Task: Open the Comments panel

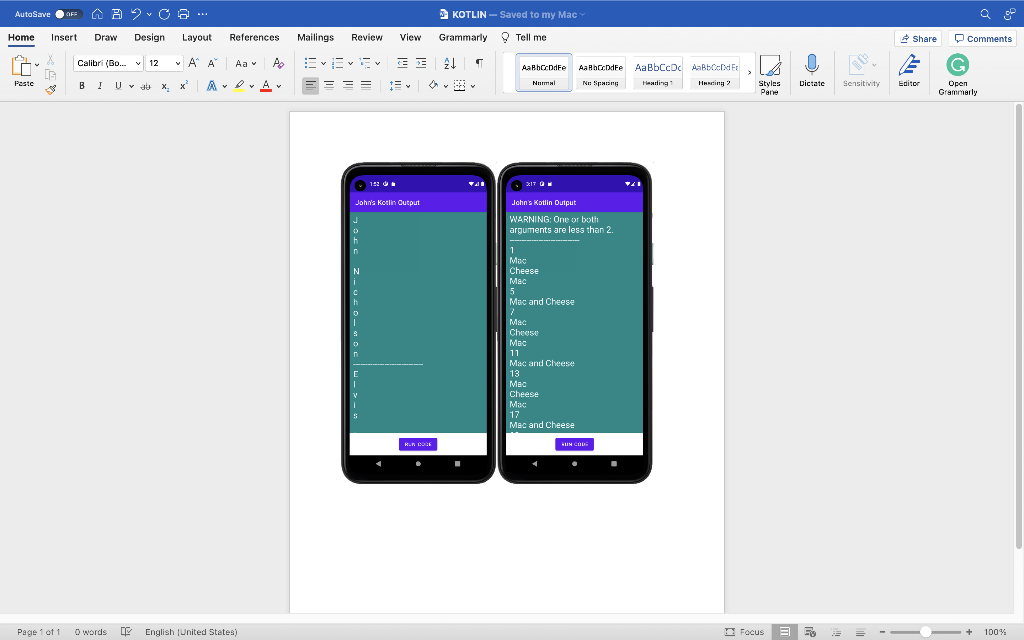Action: tap(982, 37)
